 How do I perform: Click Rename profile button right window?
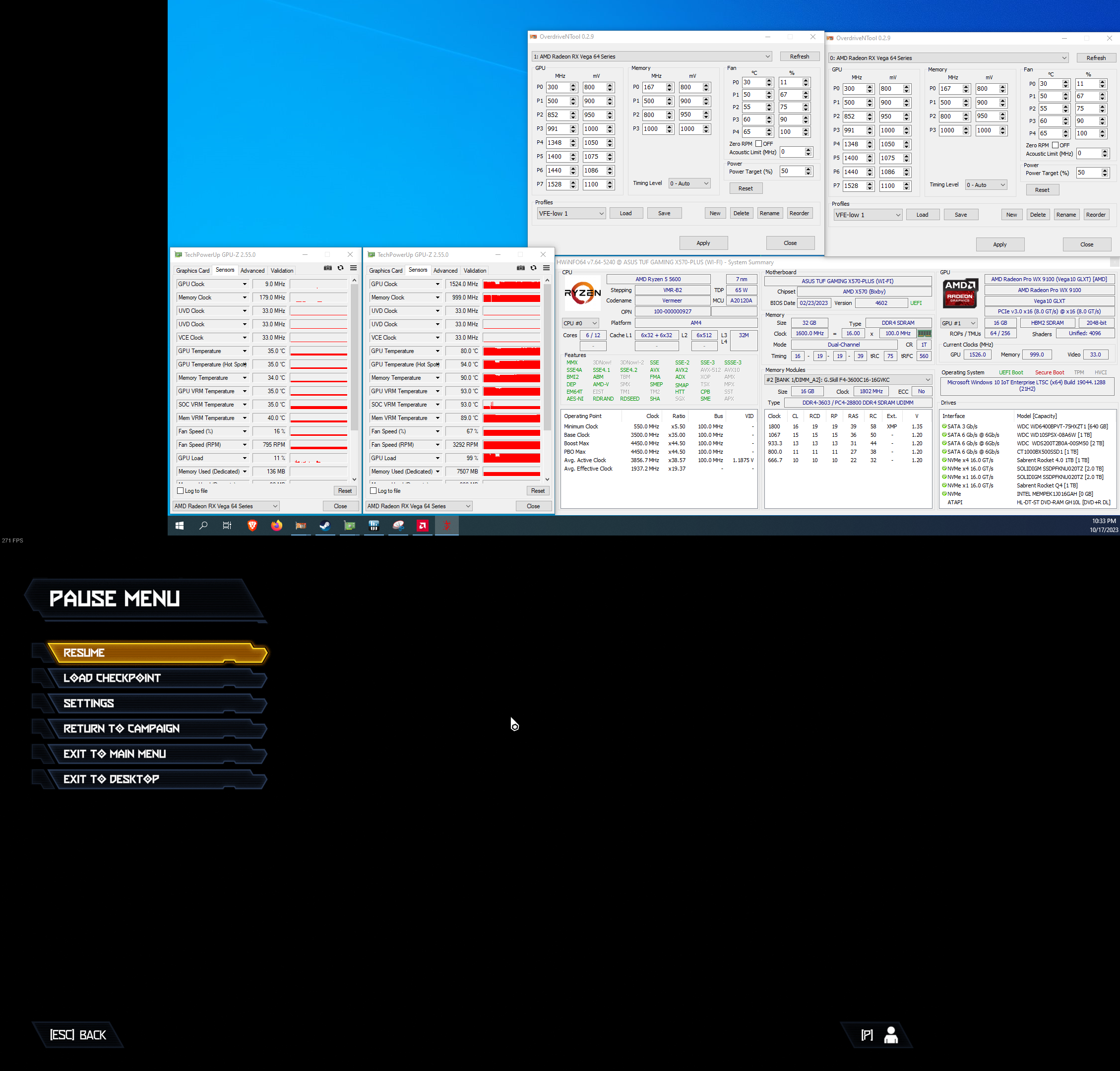pos(1066,213)
